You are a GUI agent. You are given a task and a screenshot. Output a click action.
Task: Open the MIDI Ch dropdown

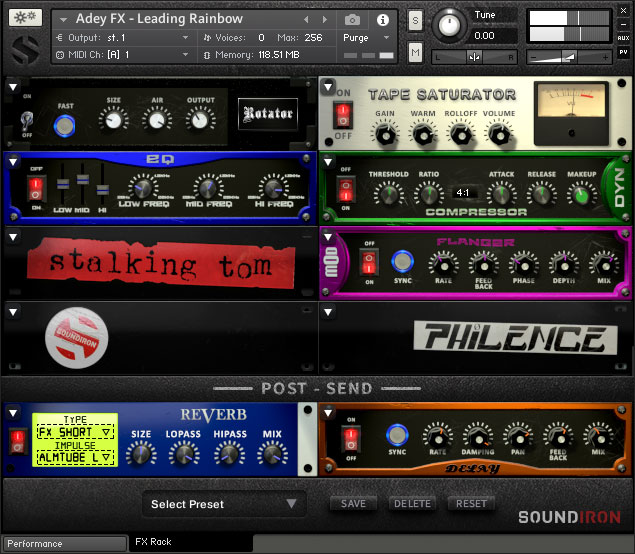(x=123, y=55)
